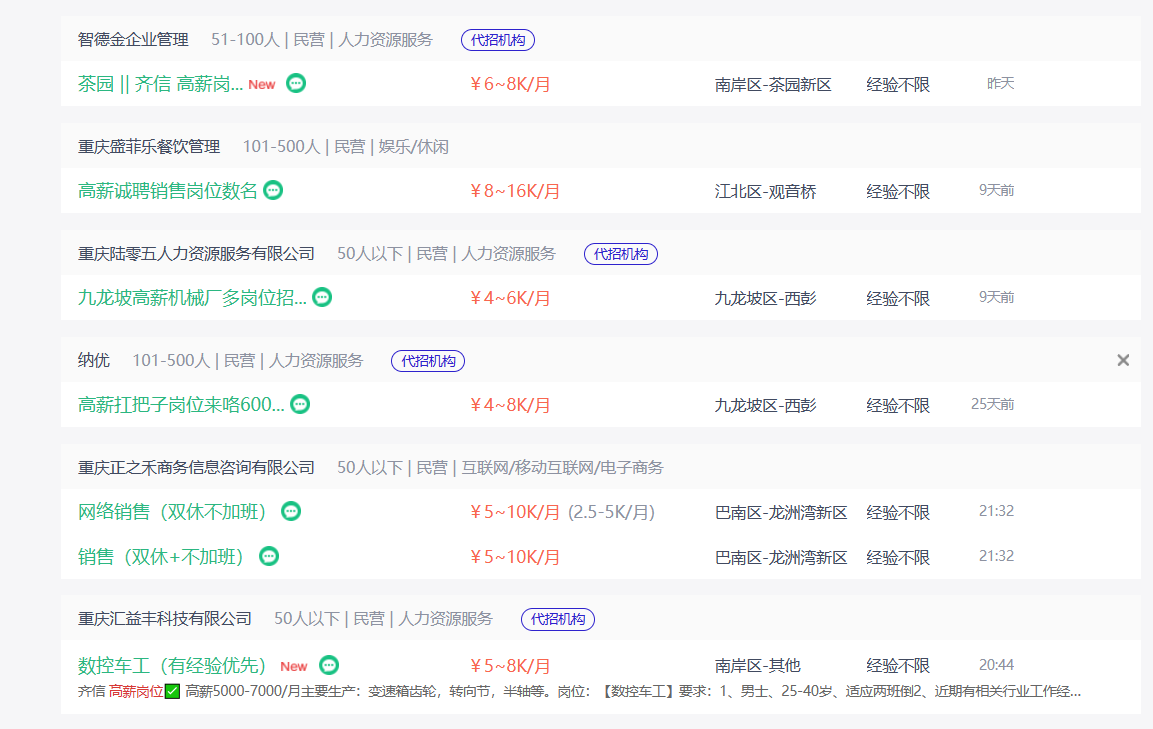Viewport: 1153px width, 729px height.
Task: Click company name 重庆陆零五人力资源服务有限公司
Action: (196, 254)
